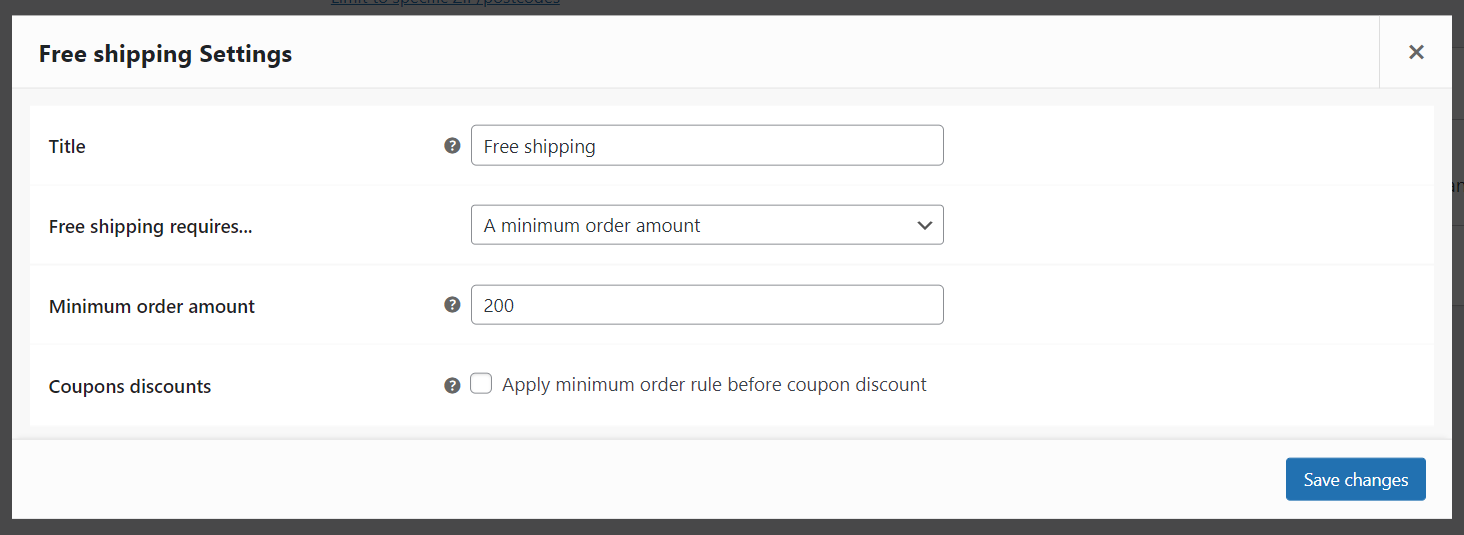Close the Free shipping Settings dialog

click(x=1416, y=52)
